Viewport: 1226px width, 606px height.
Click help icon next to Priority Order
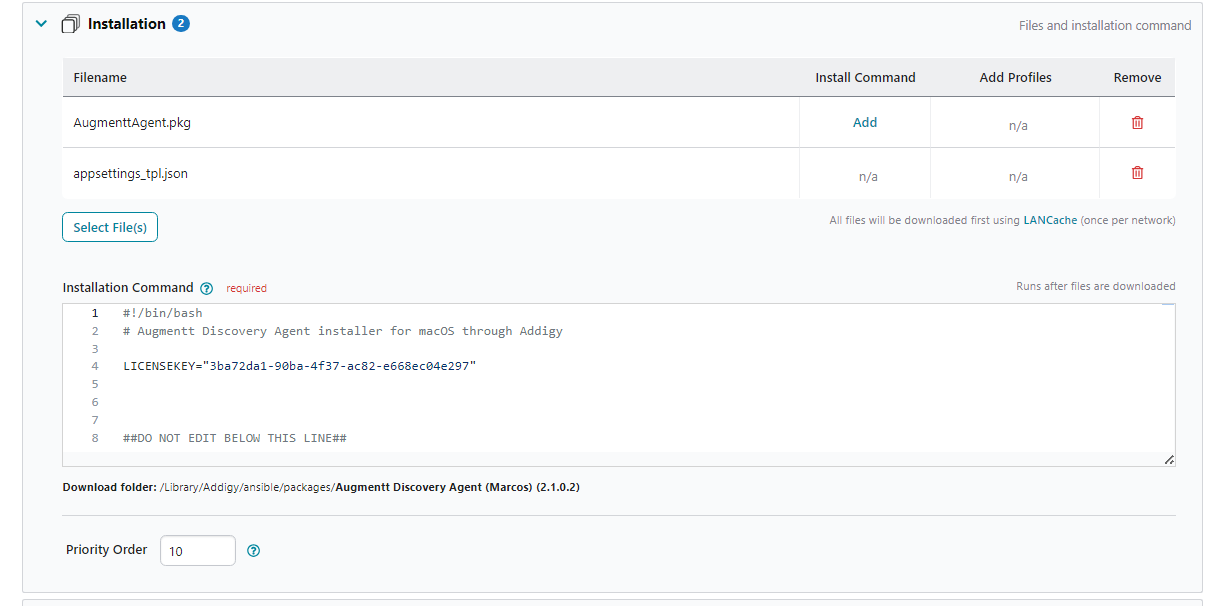click(x=253, y=550)
